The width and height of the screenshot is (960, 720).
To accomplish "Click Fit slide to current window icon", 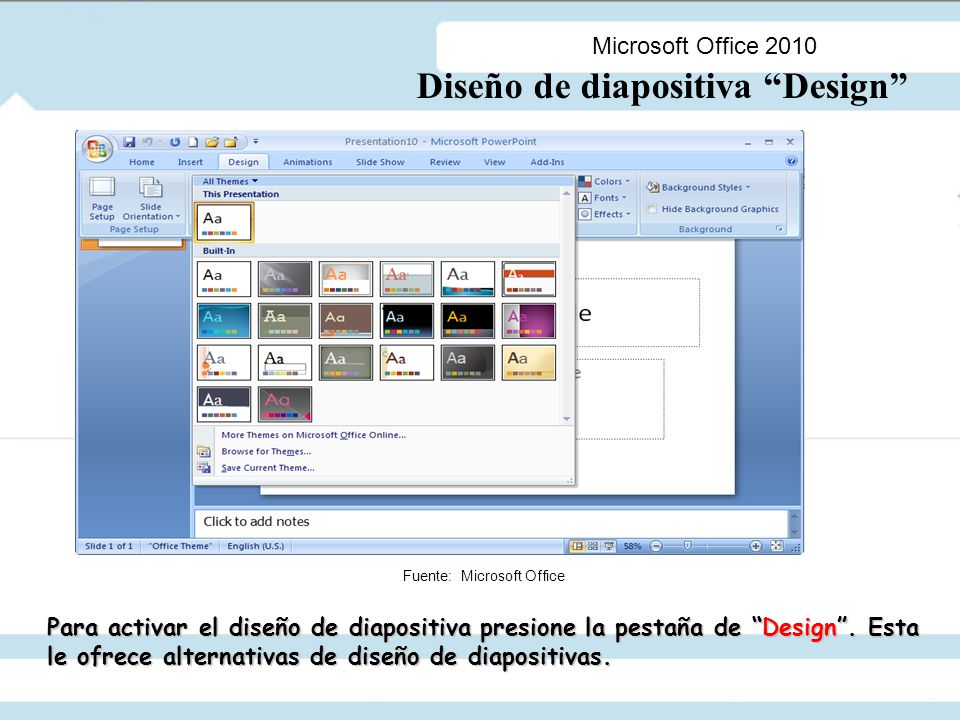I will [776, 546].
